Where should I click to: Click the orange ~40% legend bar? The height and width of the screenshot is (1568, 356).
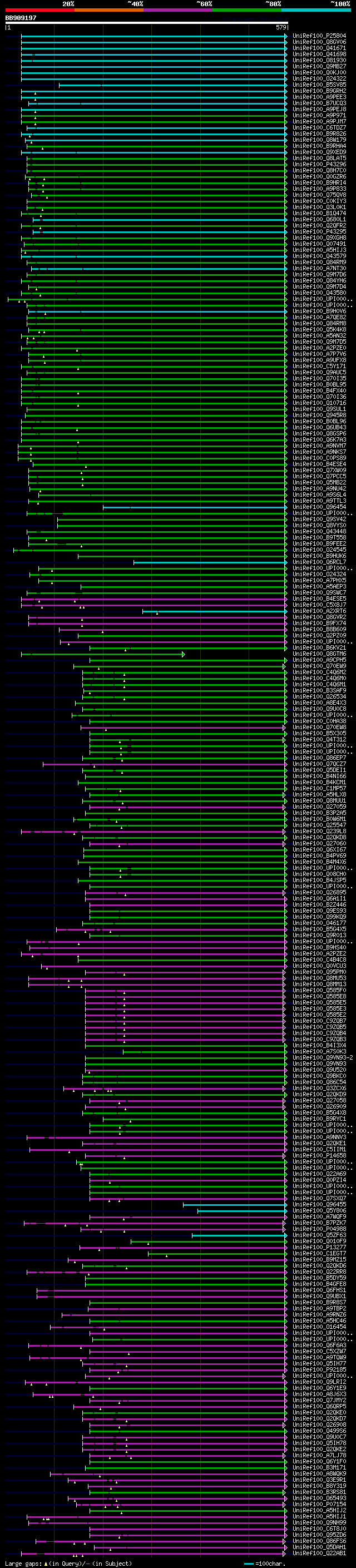point(109,10)
